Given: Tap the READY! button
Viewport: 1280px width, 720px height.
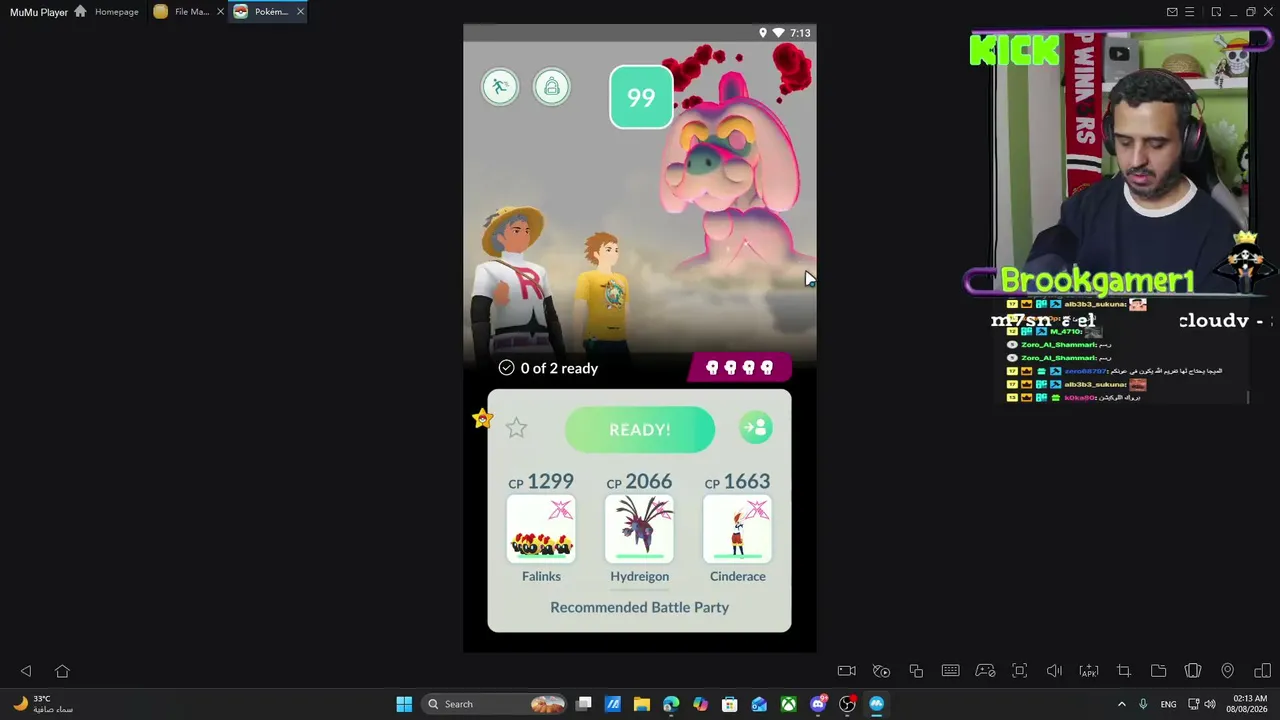Looking at the screenshot, I should pyautogui.click(x=640, y=429).
